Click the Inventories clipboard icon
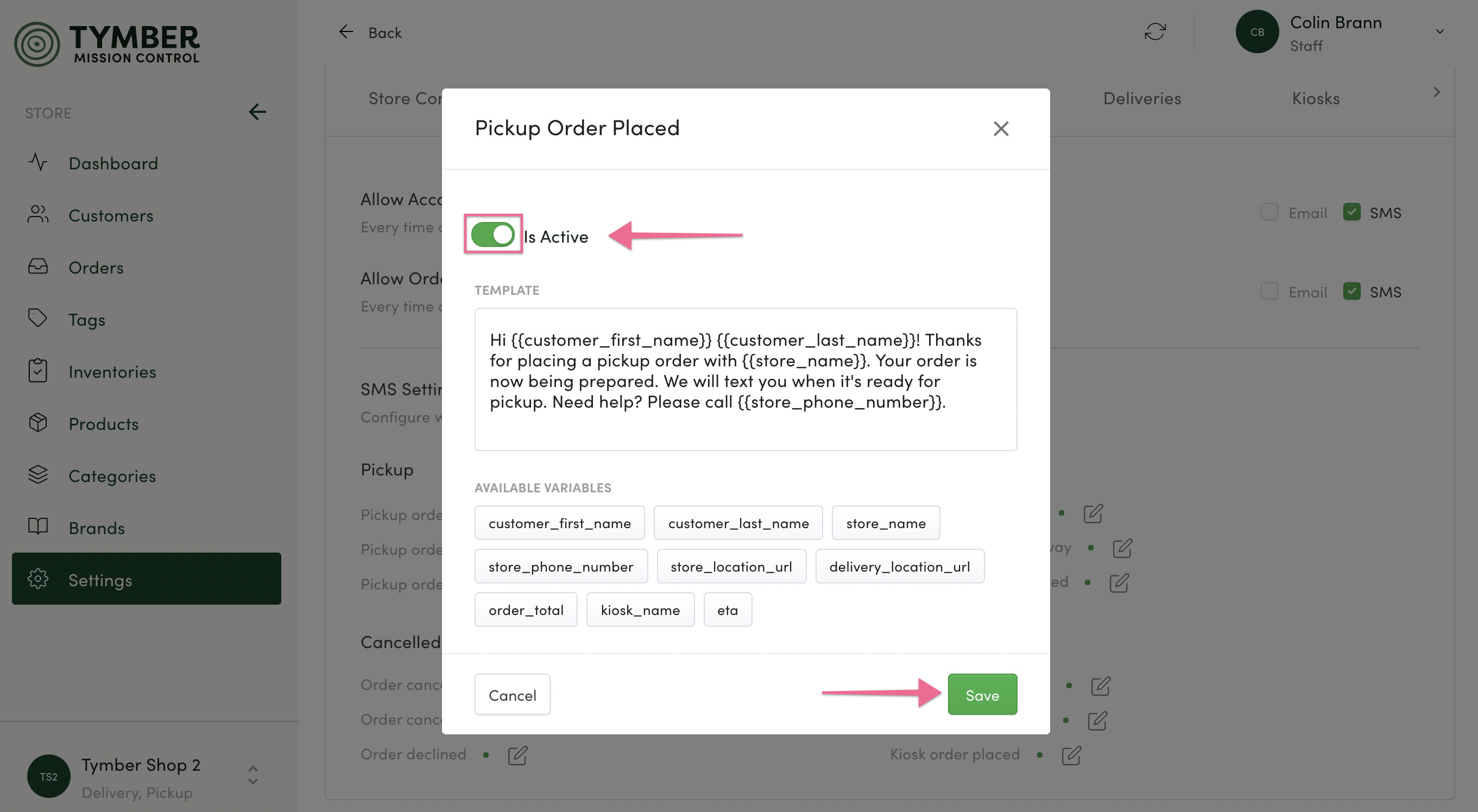This screenshot has height=812, width=1478. 38,370
